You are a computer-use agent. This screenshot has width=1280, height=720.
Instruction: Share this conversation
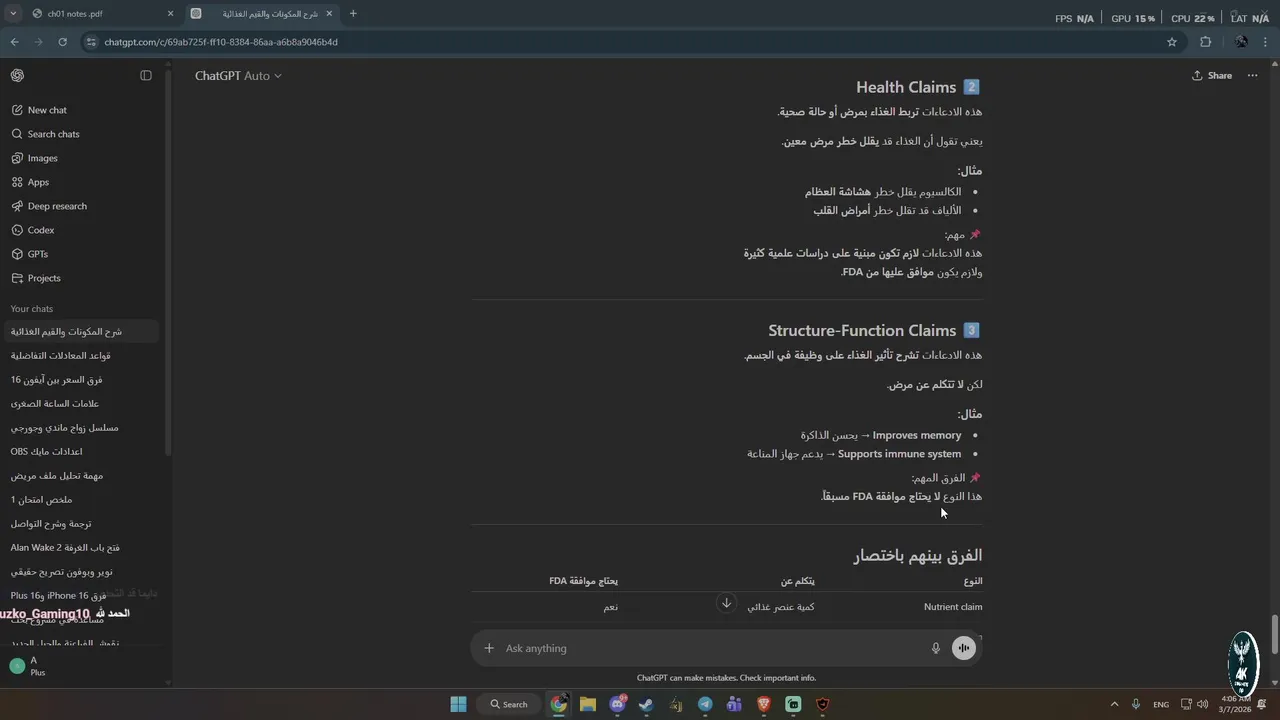coord(1212,76)
